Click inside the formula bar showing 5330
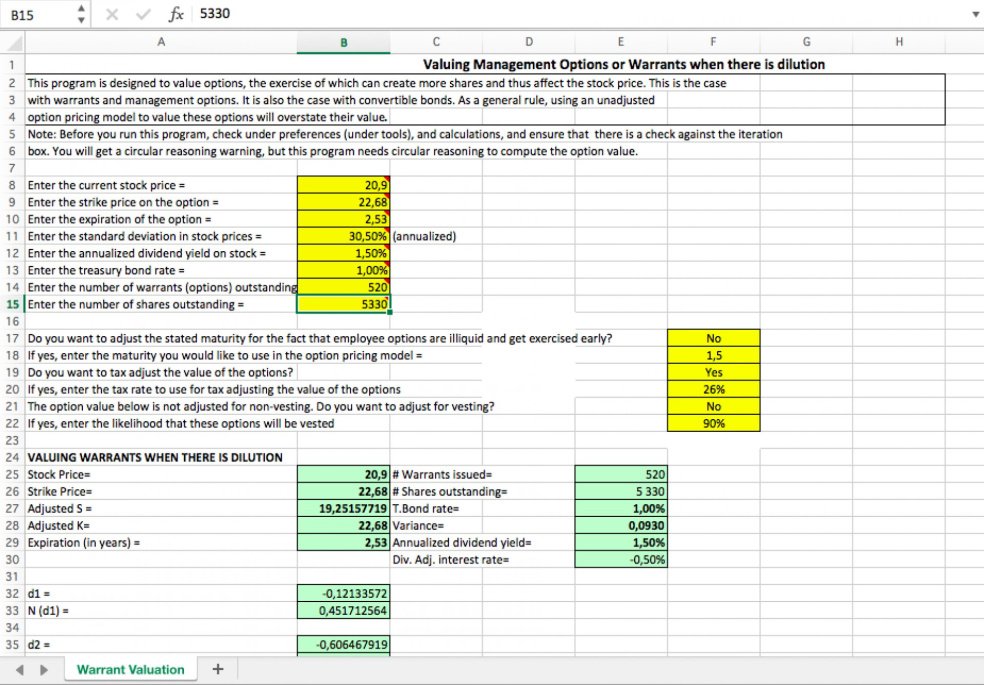The width and height of the screenshot is (984, 685). tap(300, 14)
